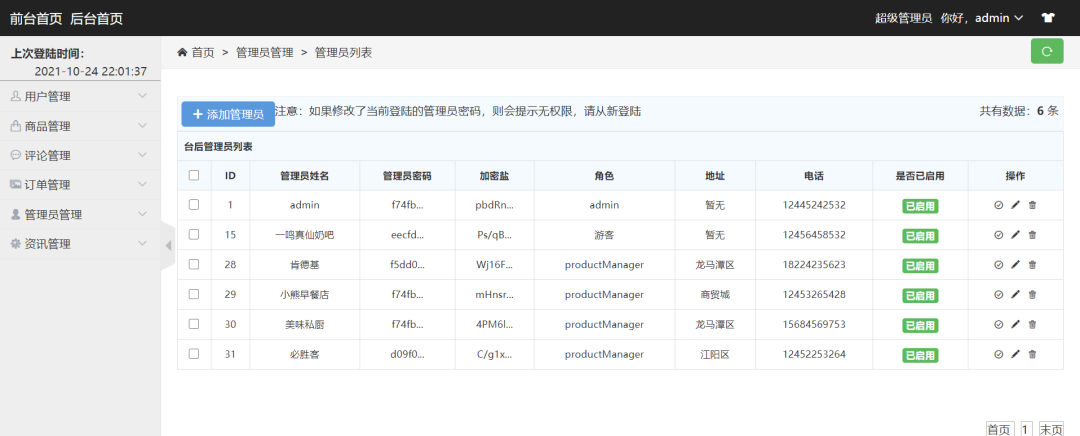
Task: Click salt cell 4PM6l...
Action: 495,324
